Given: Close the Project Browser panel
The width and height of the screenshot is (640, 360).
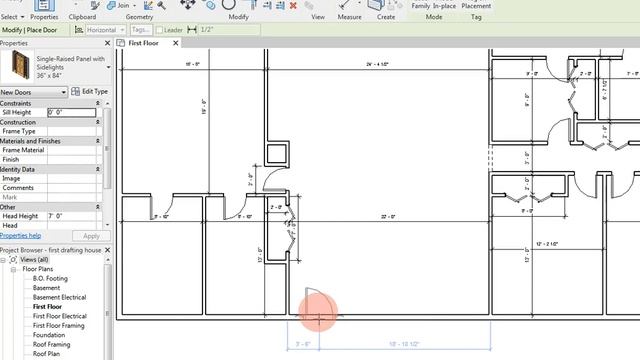Looking at the screenshot, I should click(x=107, y=250).
